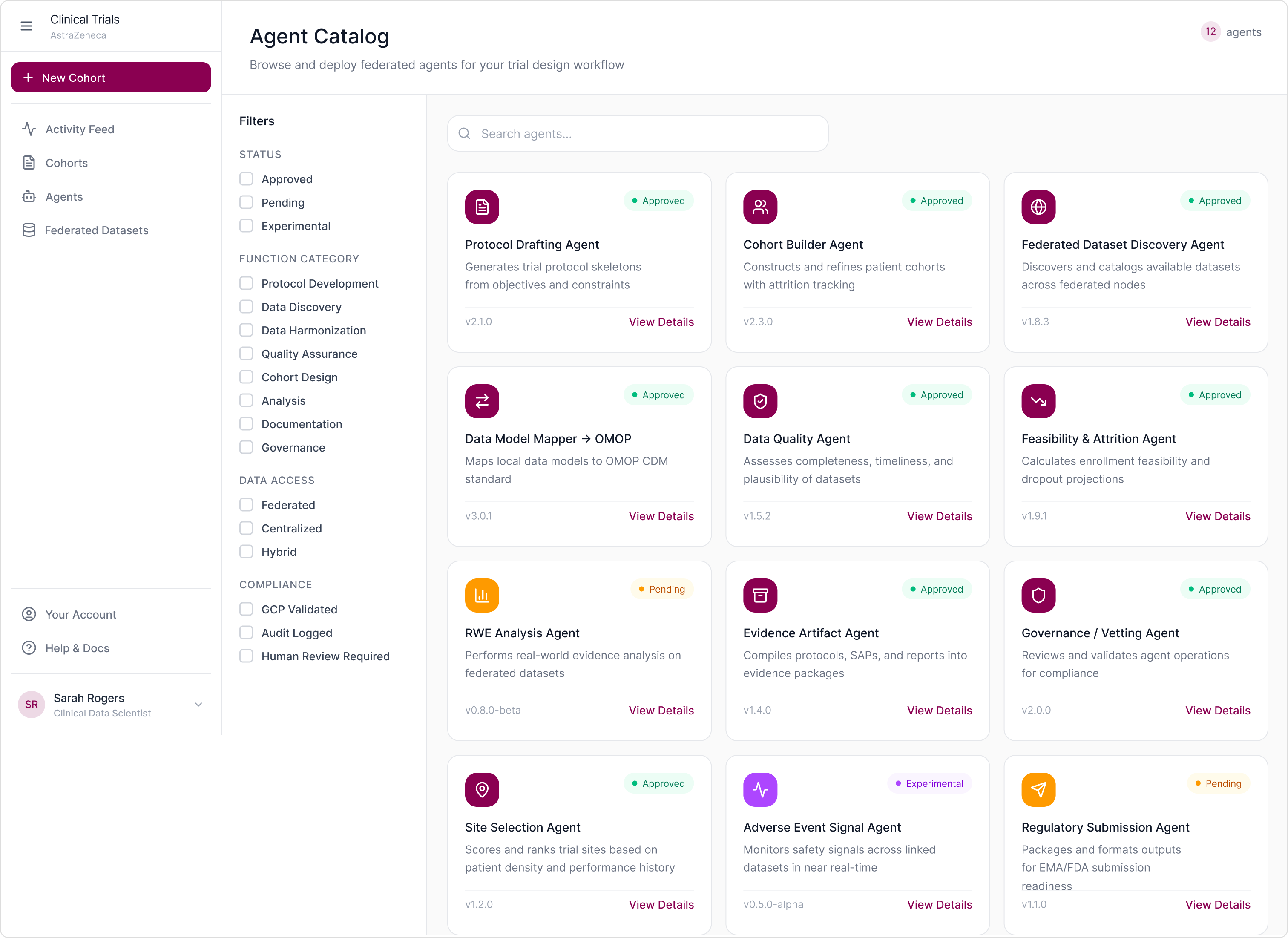View Details of Adverse Event Signal Agent
The image size is (1288, 938).
[939, 904]
